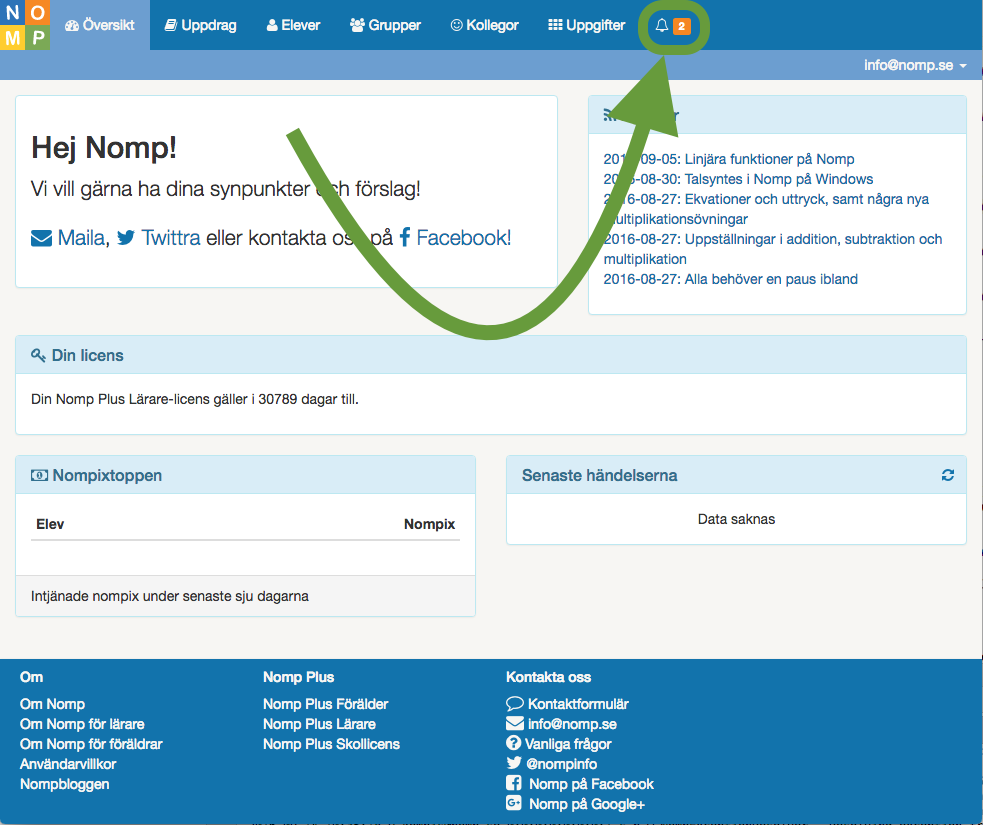The width and height of the screenshot is (983, 825).
Task: Open news item Ekvationer och uttryck
Action: 766,209
